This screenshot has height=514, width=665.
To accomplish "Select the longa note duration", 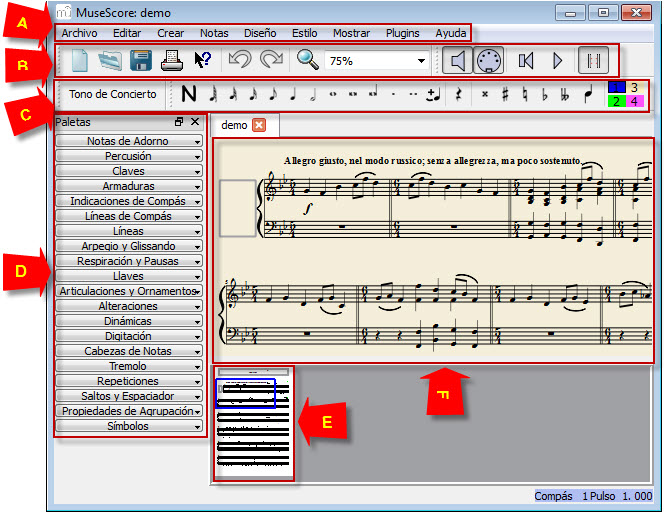I will tap(373, 94).
